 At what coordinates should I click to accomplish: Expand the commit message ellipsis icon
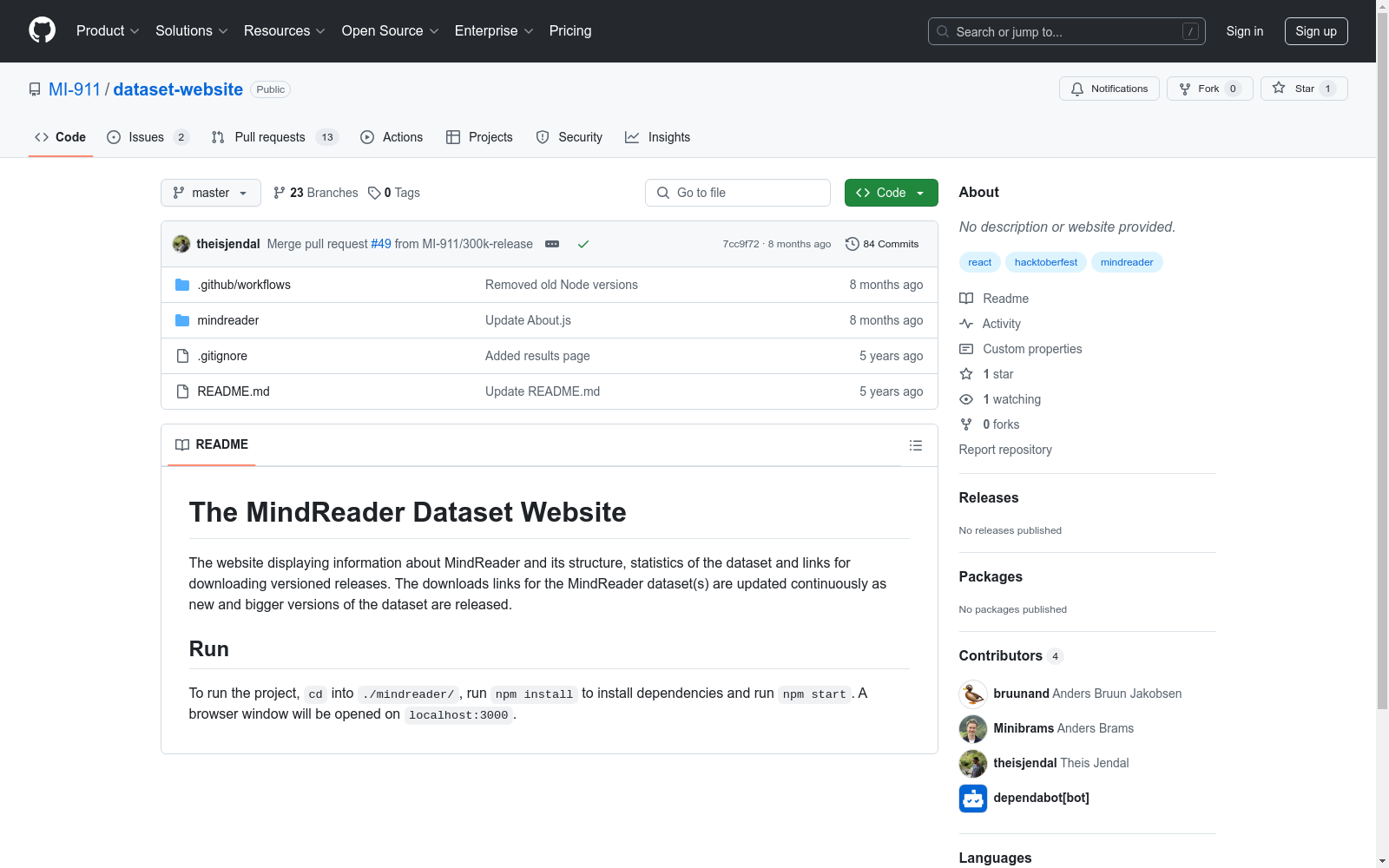(x=552, y=244)
